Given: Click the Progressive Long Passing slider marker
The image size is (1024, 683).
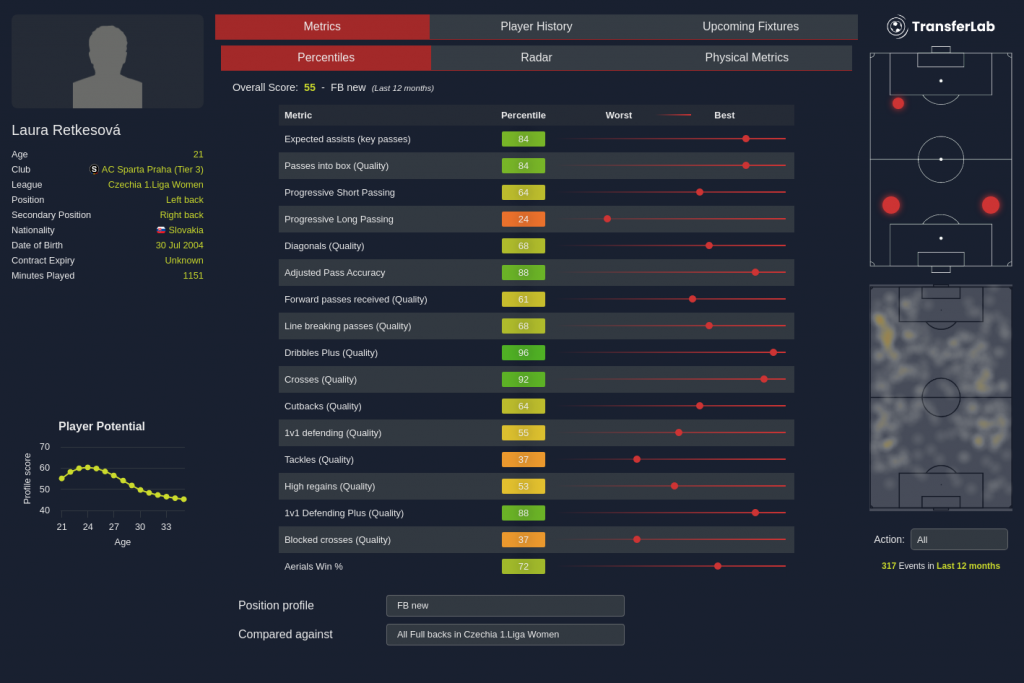Looking at the screenshot, I should tap(607, 219).
